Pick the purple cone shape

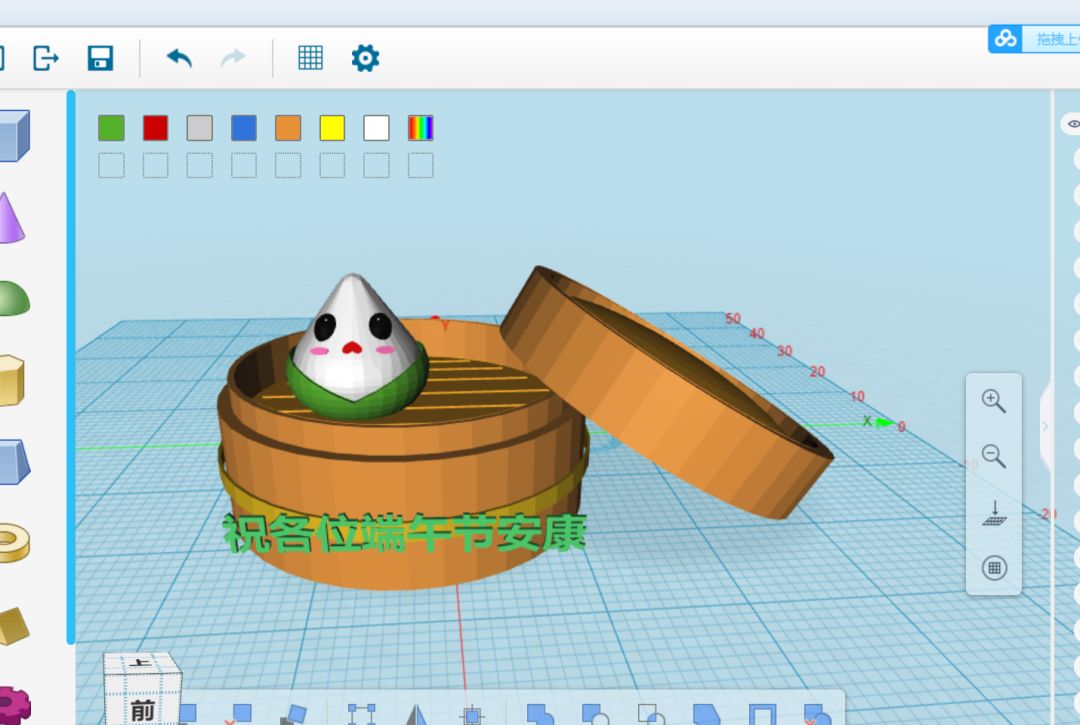(10, 218)
